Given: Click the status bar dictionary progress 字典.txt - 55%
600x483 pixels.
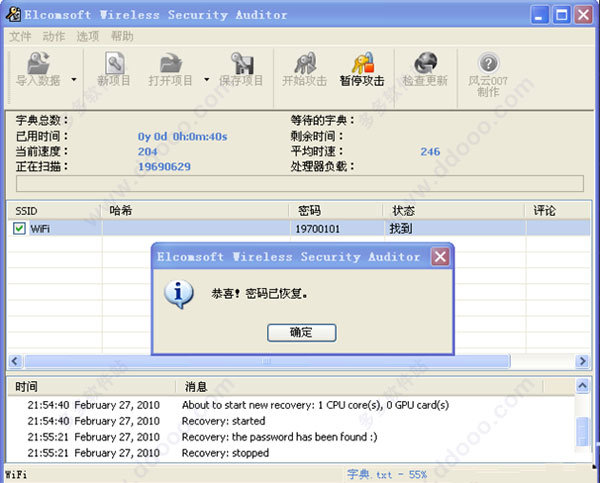Looking at the screenshot, I should point(387,475).
